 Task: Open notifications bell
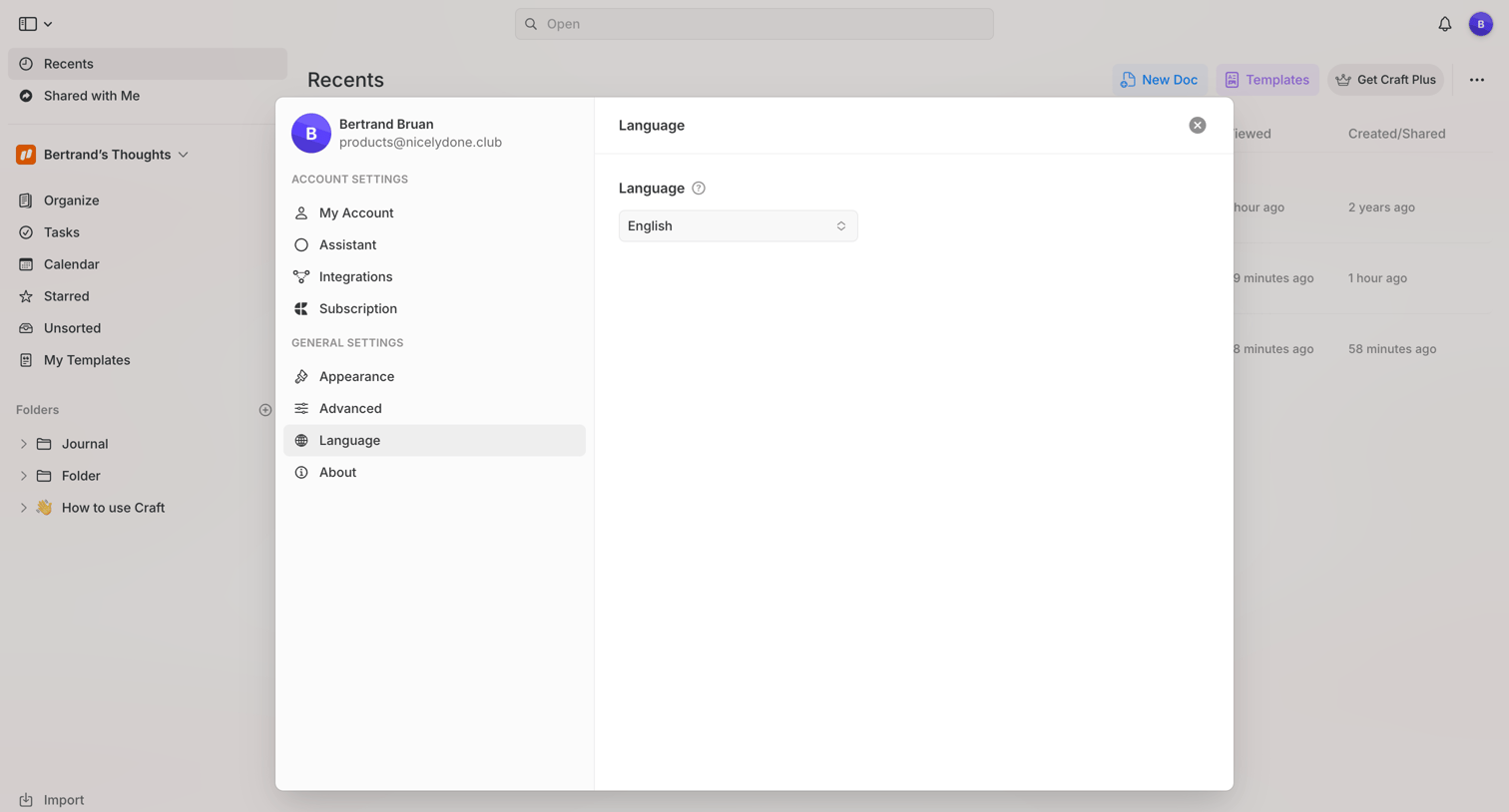coord(1445,24)
